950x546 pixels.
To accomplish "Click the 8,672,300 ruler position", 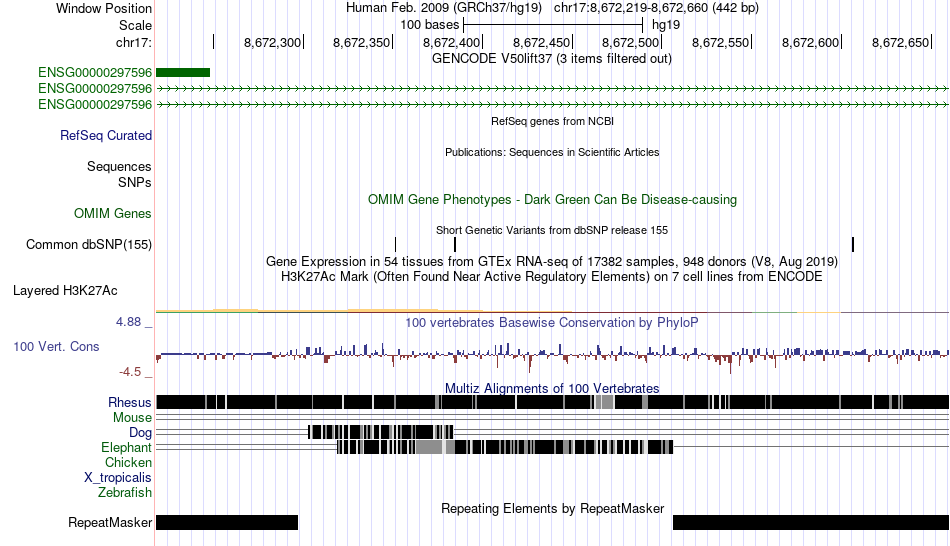I will [x=272, y=42].
